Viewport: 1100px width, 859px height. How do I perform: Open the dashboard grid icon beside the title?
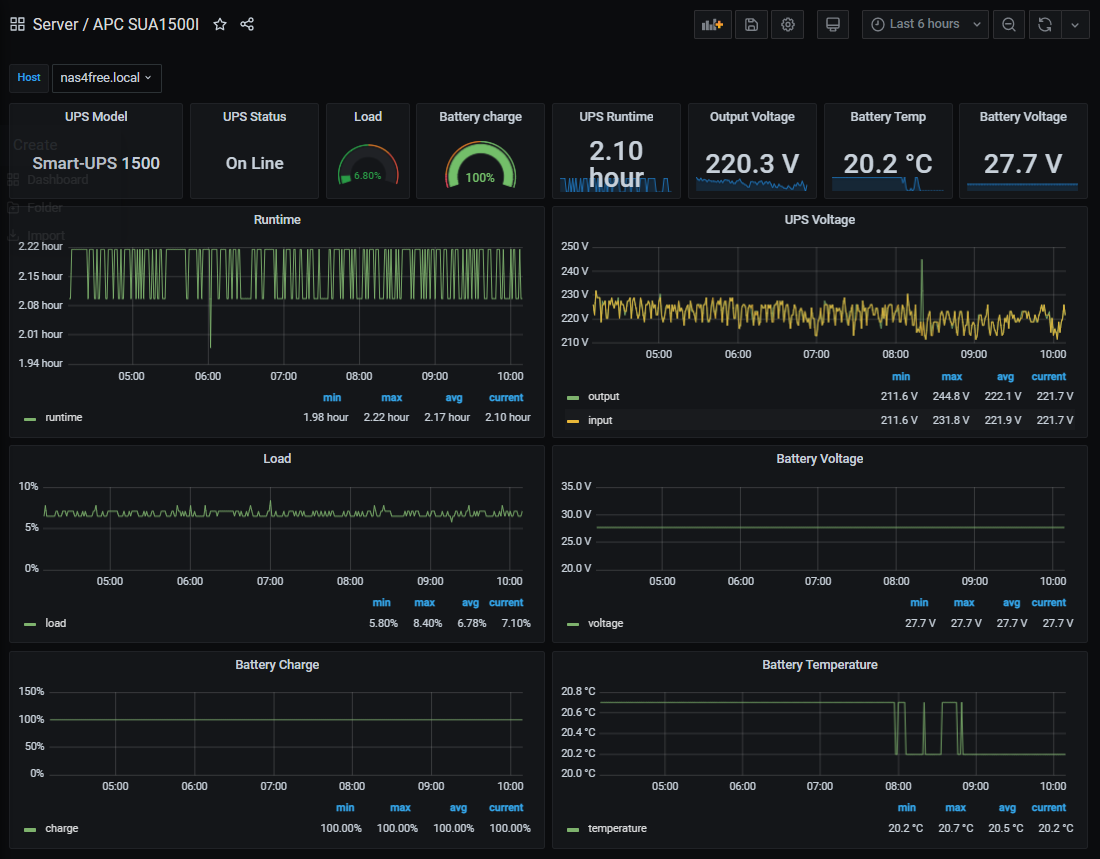tap(18, 25)
